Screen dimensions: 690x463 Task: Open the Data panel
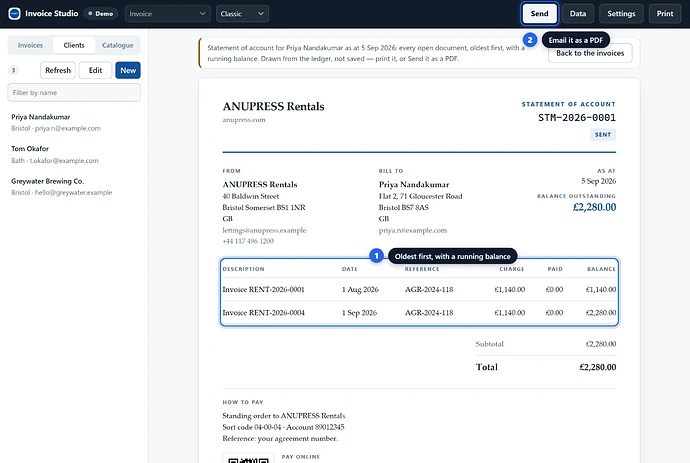(578, 14)
